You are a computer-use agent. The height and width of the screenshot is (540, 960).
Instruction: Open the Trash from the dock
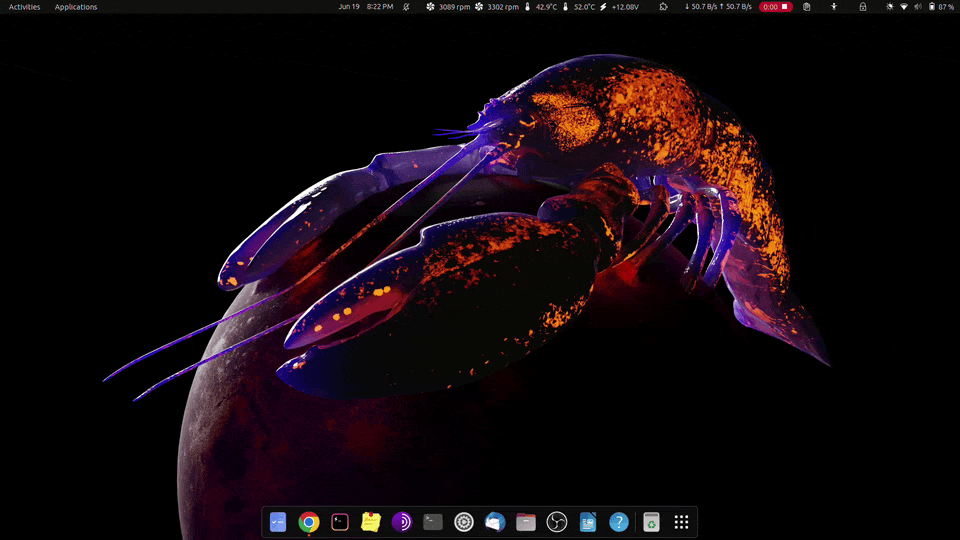(x=651, y=522)
